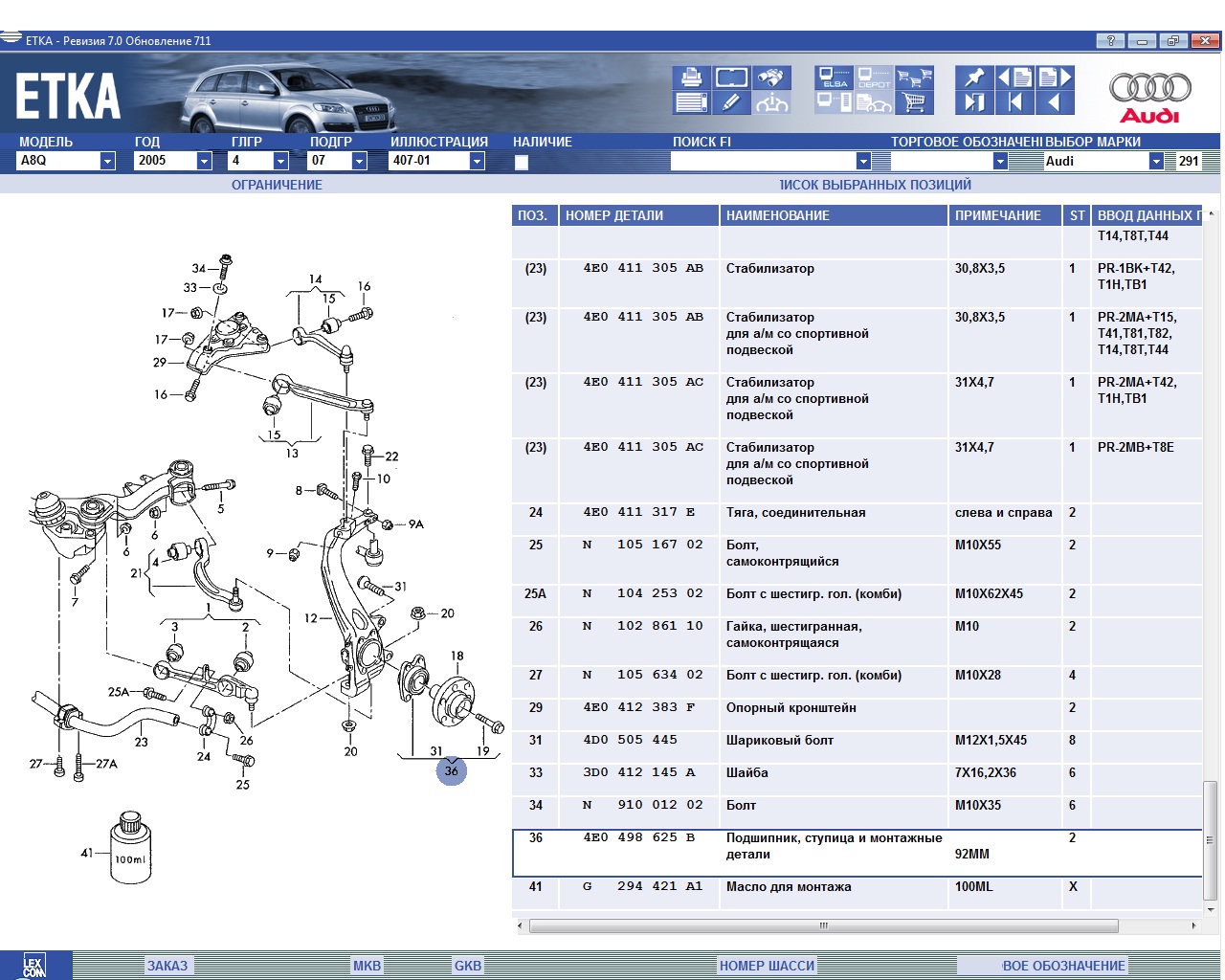1225x980 pixels.
Task: Open the ELSA connection icon
Action: (x=835, y=78)
